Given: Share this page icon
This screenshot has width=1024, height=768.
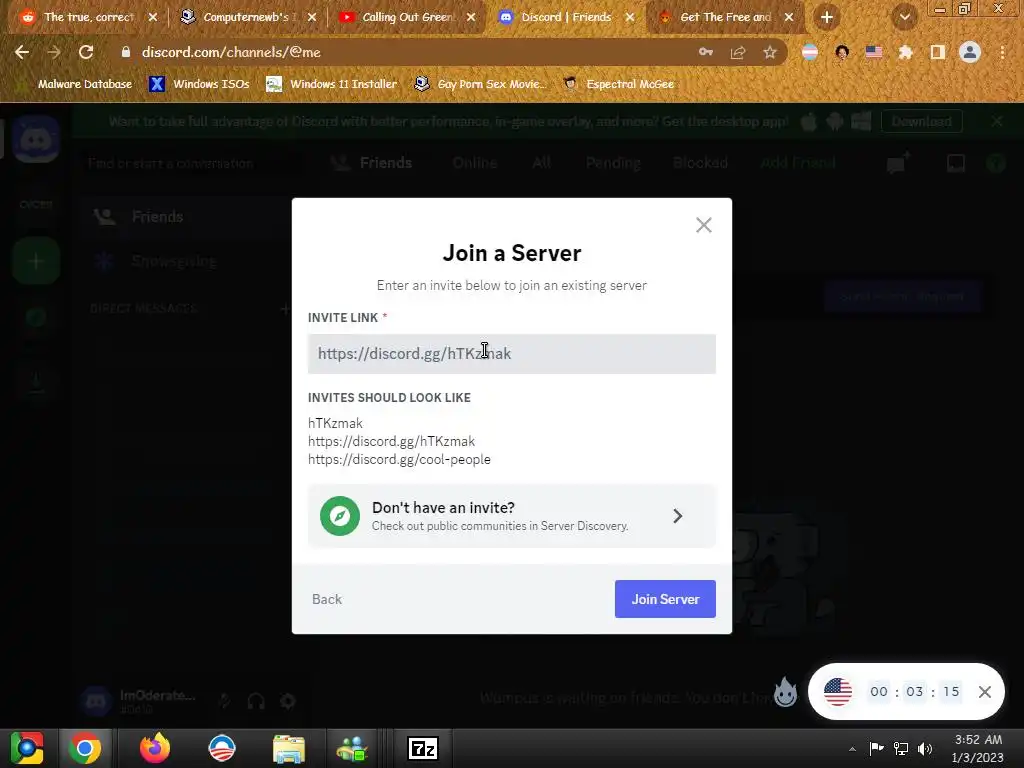Looking at the screenshot, I should [738, 52].
